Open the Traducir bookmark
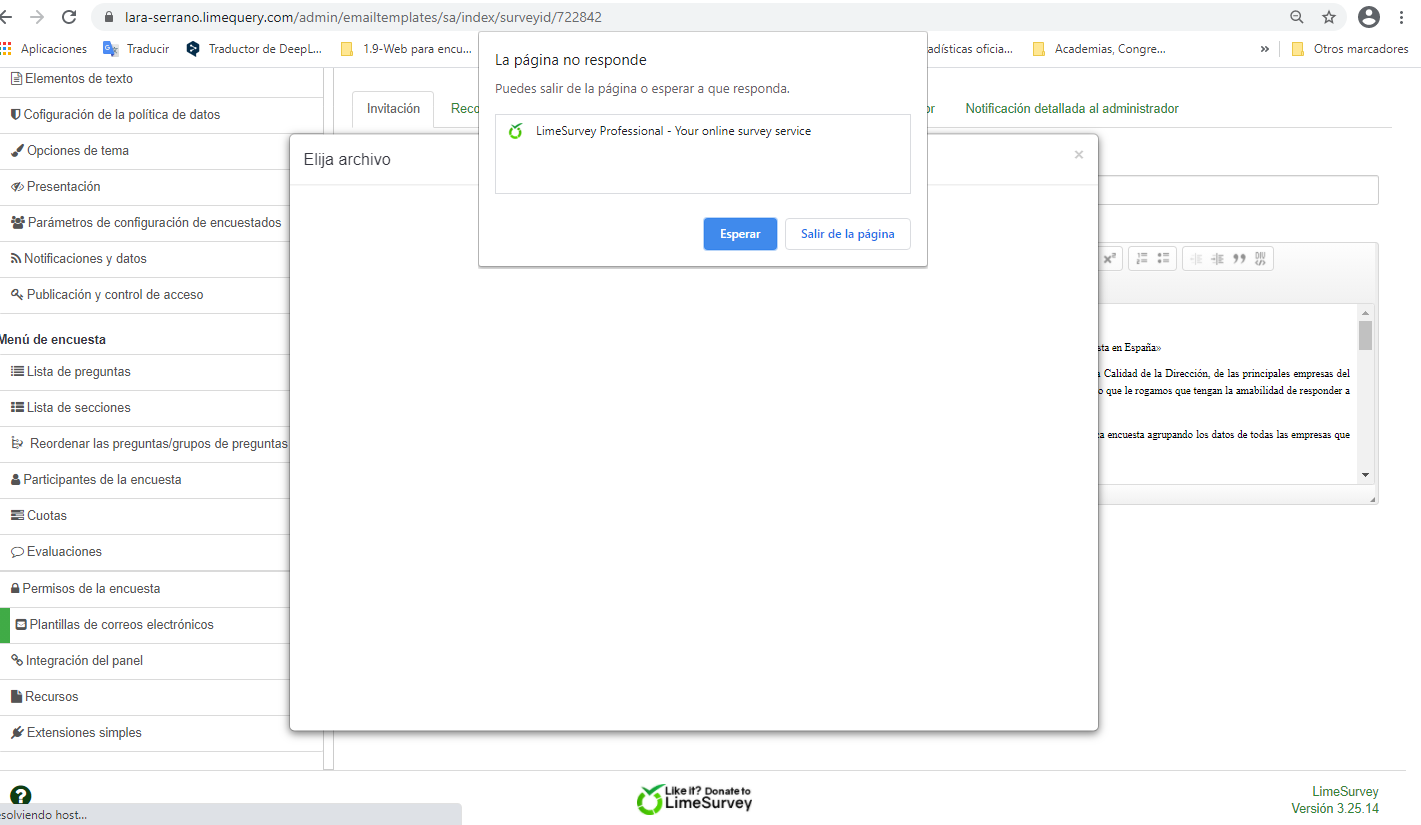Screen dimensions: 1421x825 point(136,48)
